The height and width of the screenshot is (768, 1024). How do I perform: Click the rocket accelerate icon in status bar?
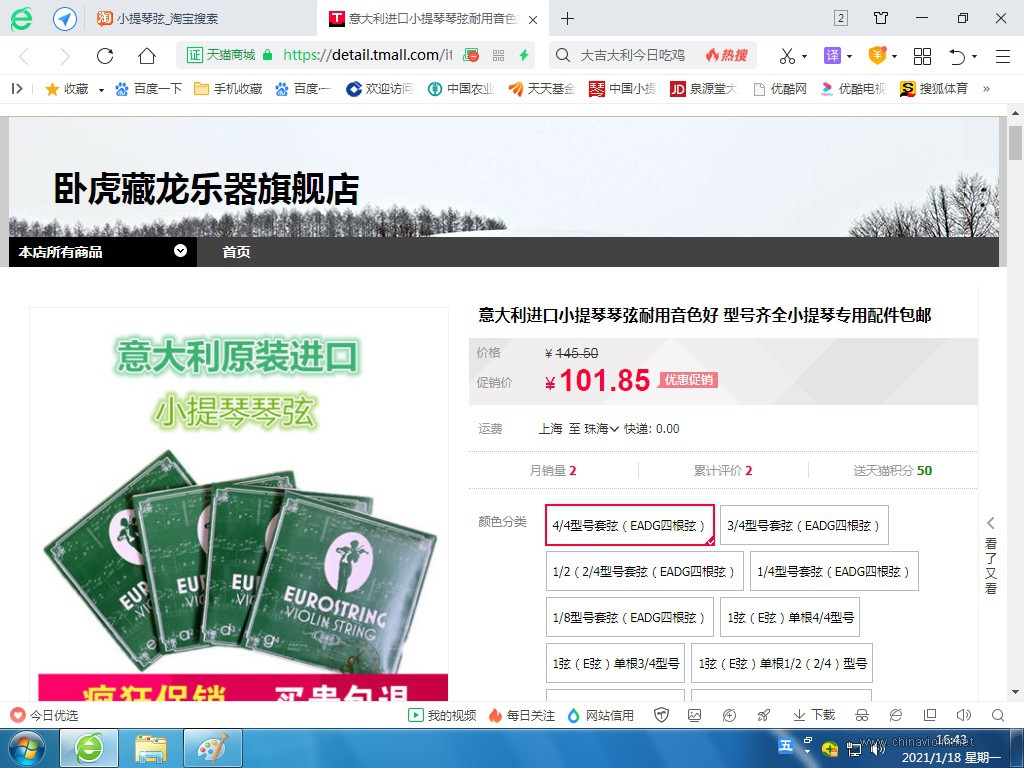(x=763, y=715)
